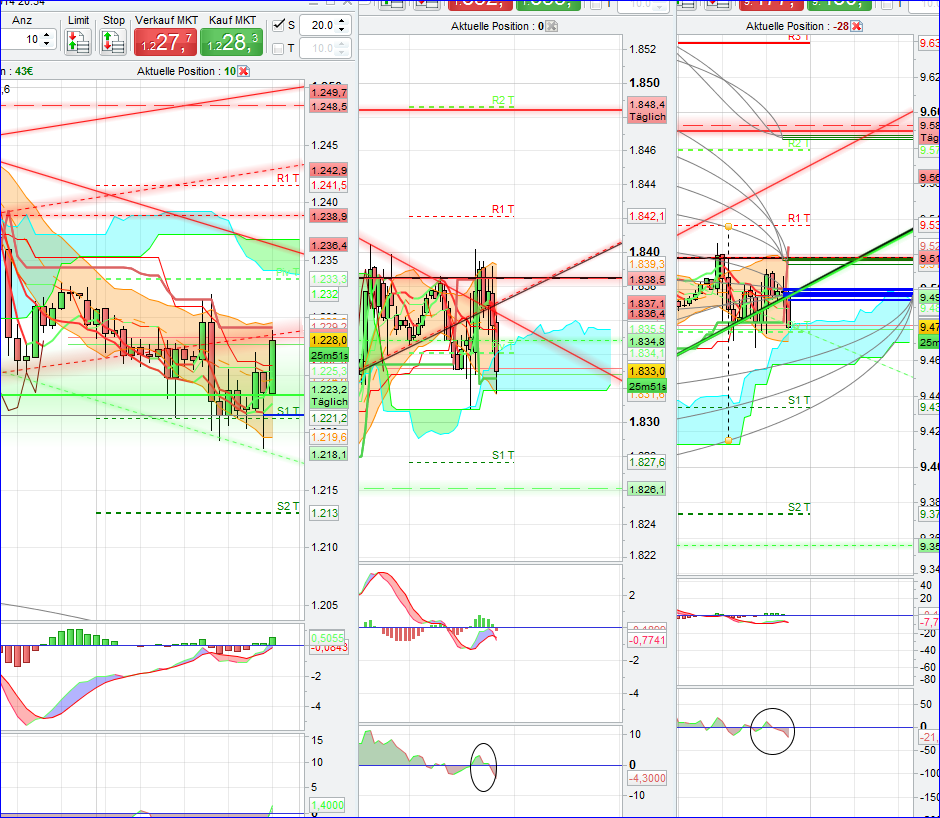This screenshot has width=940, height=818.
Task: Enable the T trailing checkbox
Action: 277,48
